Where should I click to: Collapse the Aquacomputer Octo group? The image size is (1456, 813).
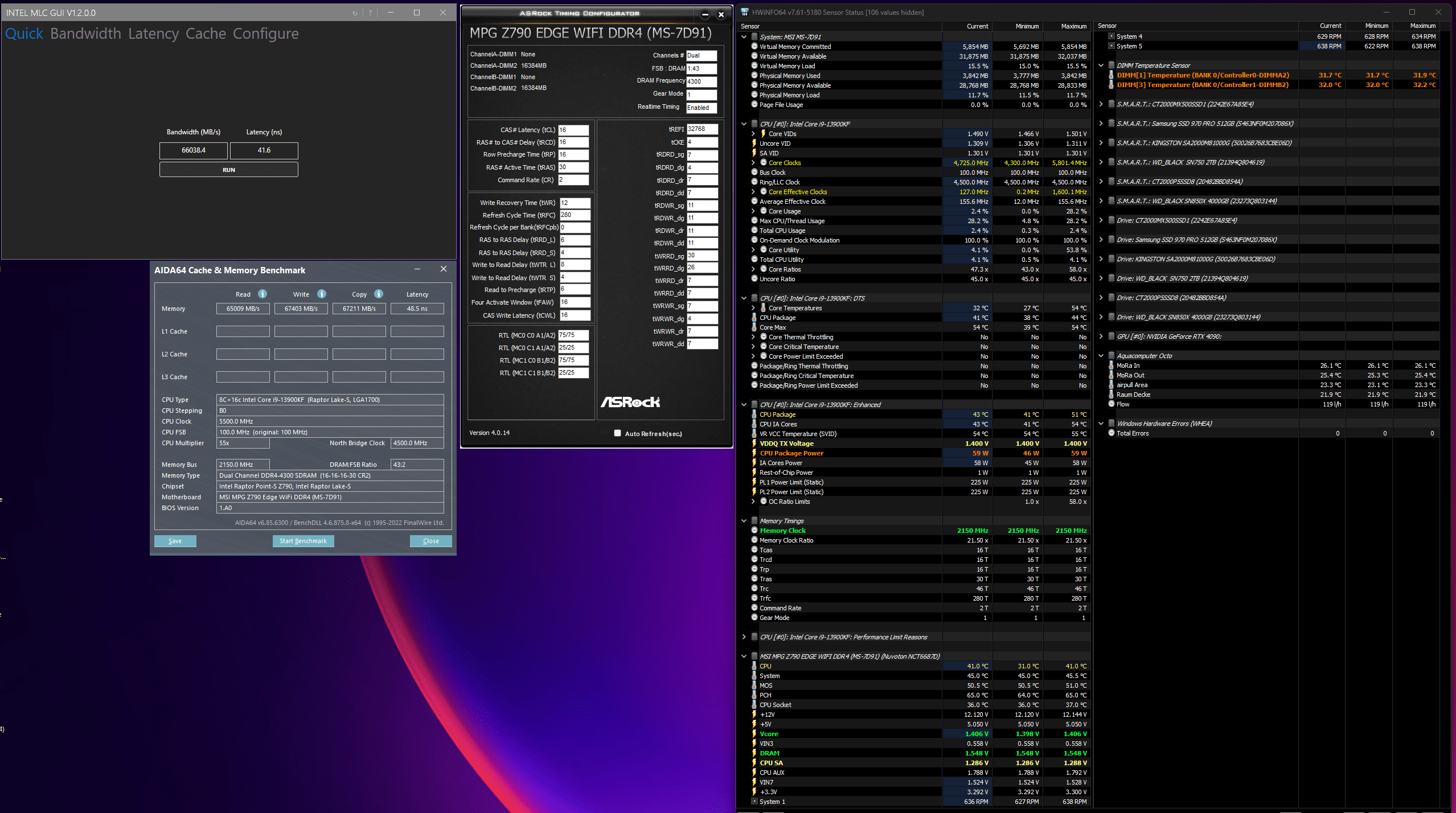coord(1101,356)
